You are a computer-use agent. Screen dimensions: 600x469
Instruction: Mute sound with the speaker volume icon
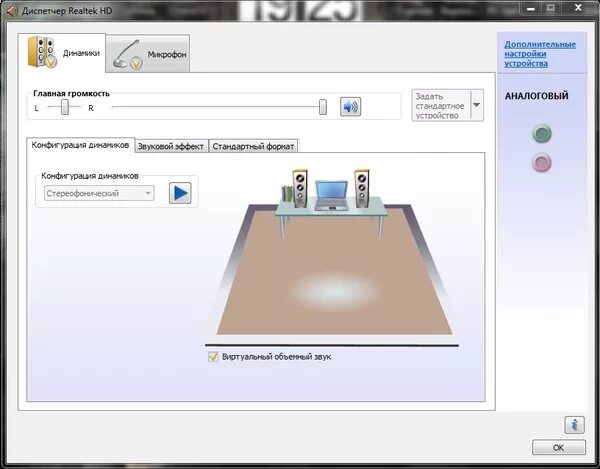(x=350, y=107)
